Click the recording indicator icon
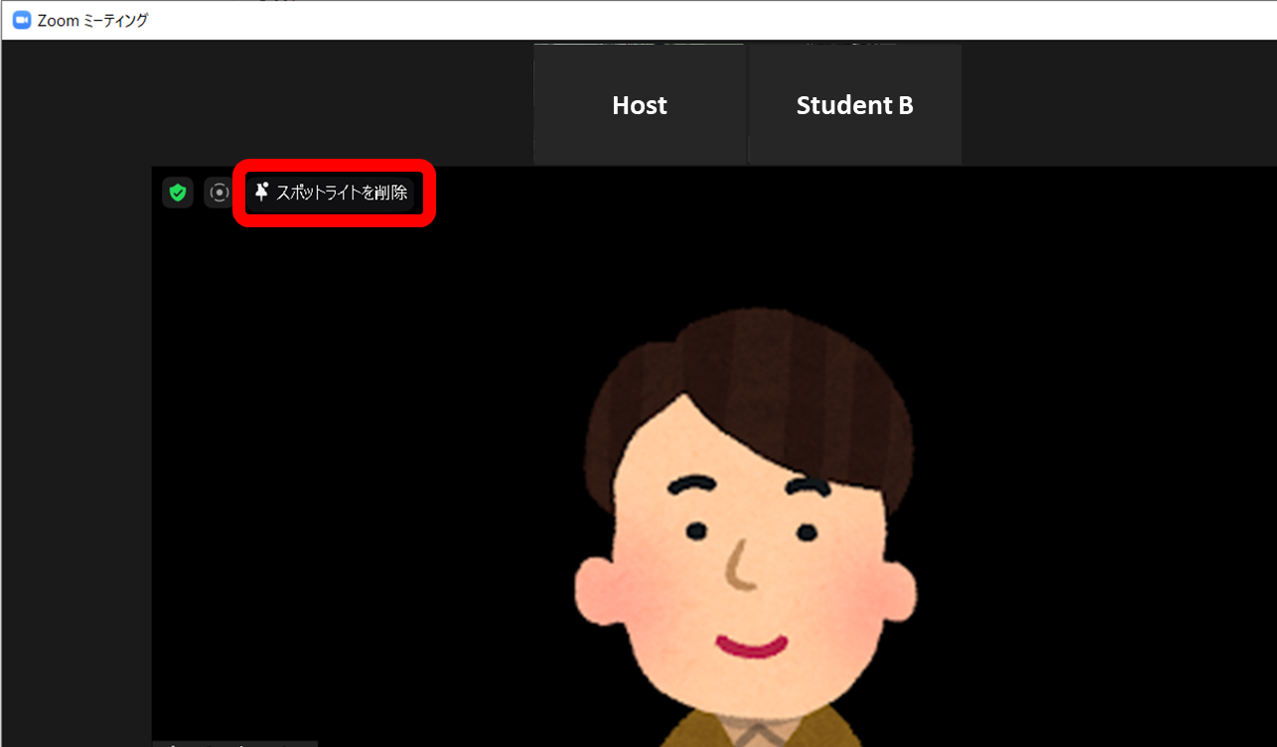 (218, 192)
